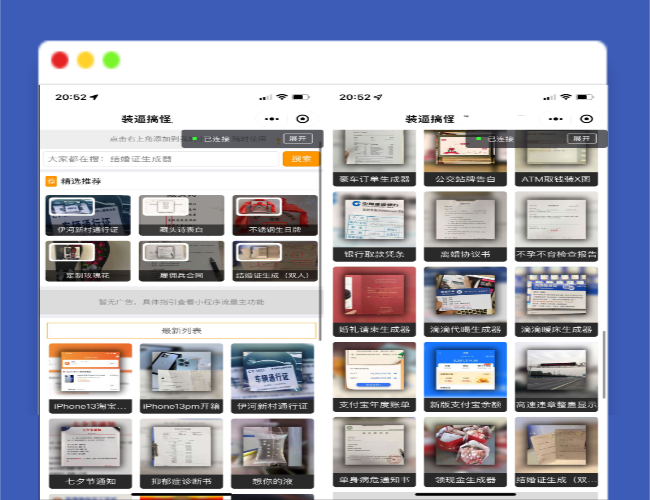Open the 高速违章整蛊显示 card
The width and height of the screenshot is (650, 500).
click(x=556, y=377)
